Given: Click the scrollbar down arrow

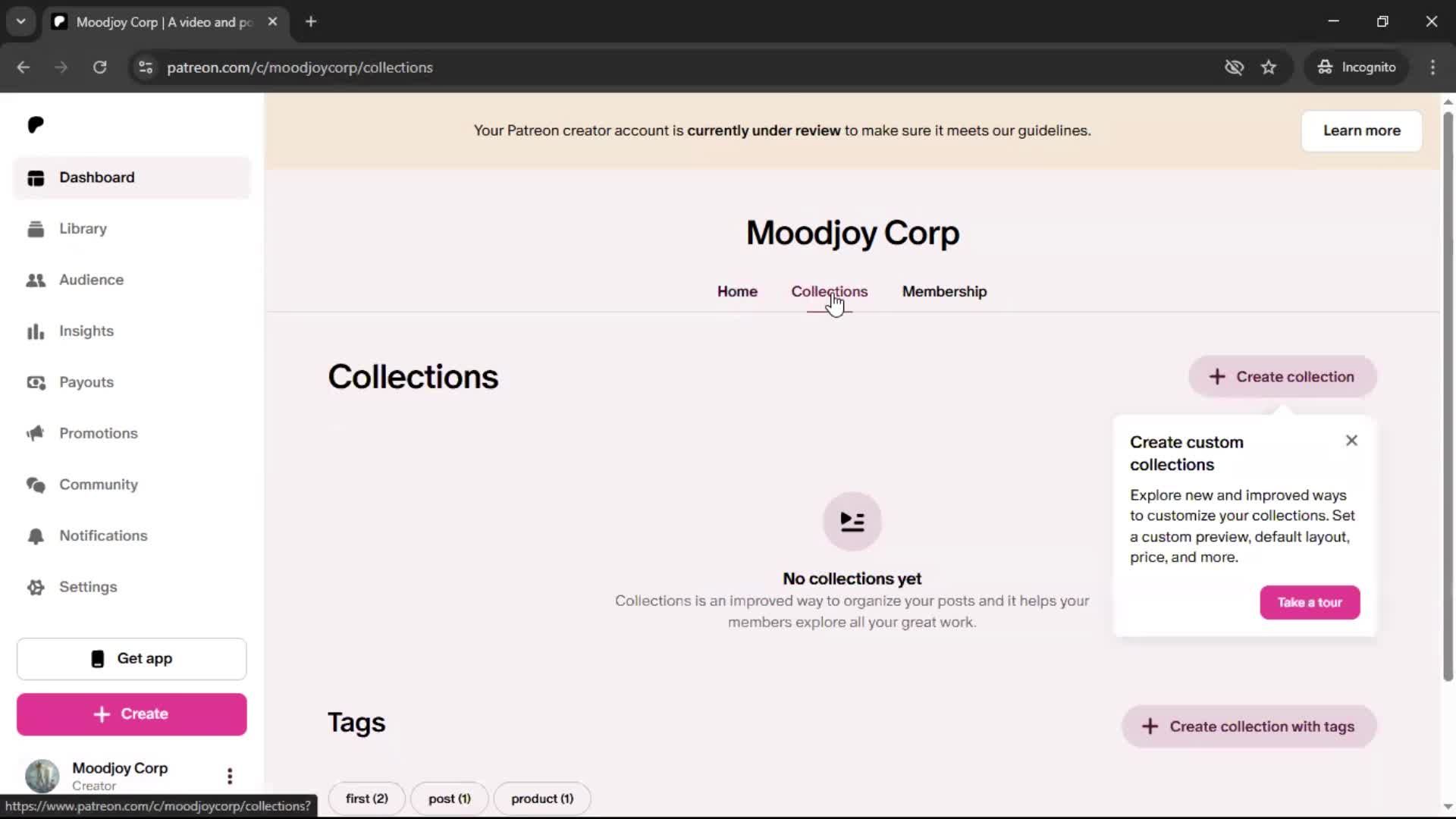Looking at the screenshot, I should coord(1448,807).
